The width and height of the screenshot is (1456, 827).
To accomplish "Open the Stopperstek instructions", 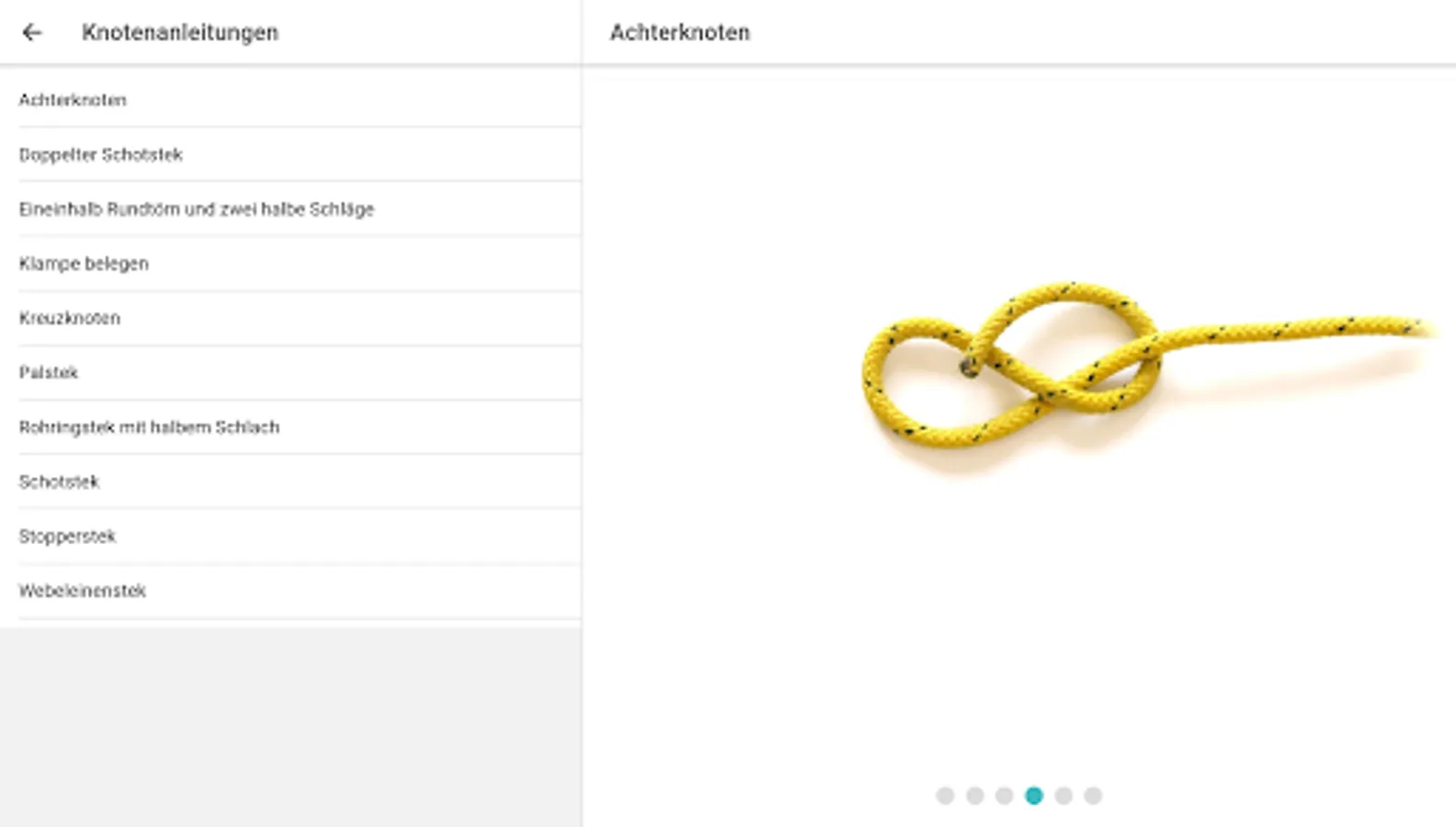I will click(290, 536).
